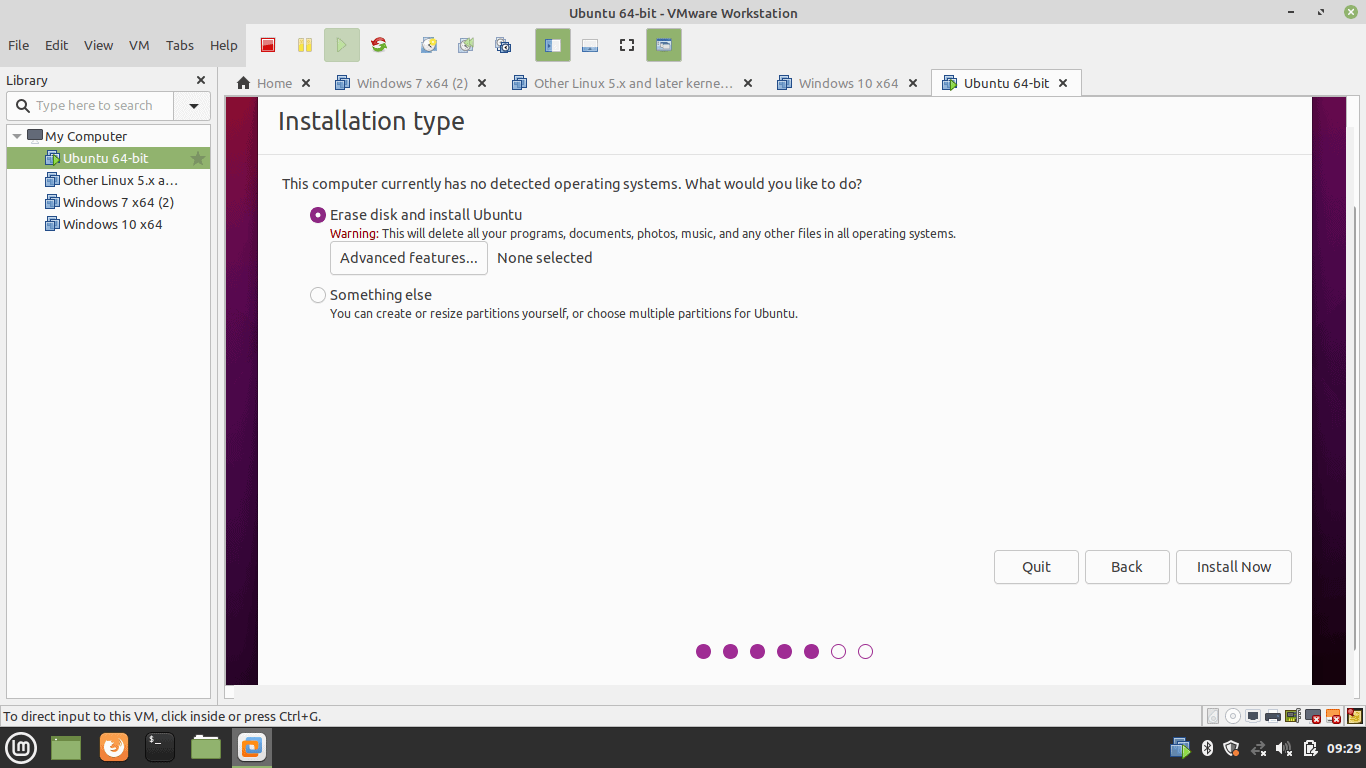Click the Quit button
Image resolution: width=1366 pixels, height=768 pixels.
pos(1036,567)
